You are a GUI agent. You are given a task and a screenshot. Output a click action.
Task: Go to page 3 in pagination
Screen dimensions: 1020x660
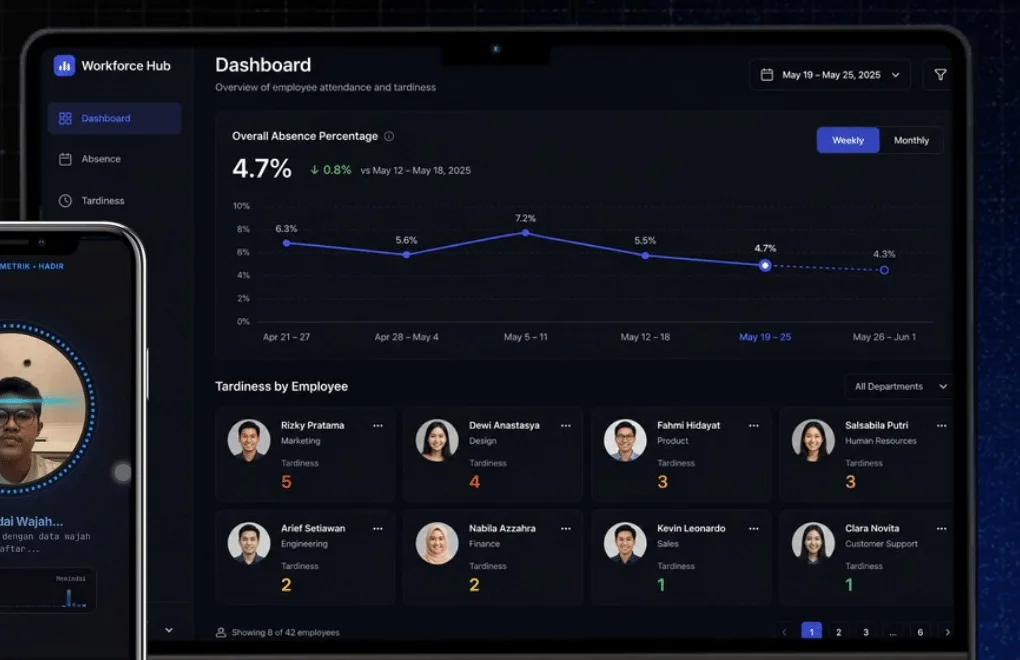[866, 632]
